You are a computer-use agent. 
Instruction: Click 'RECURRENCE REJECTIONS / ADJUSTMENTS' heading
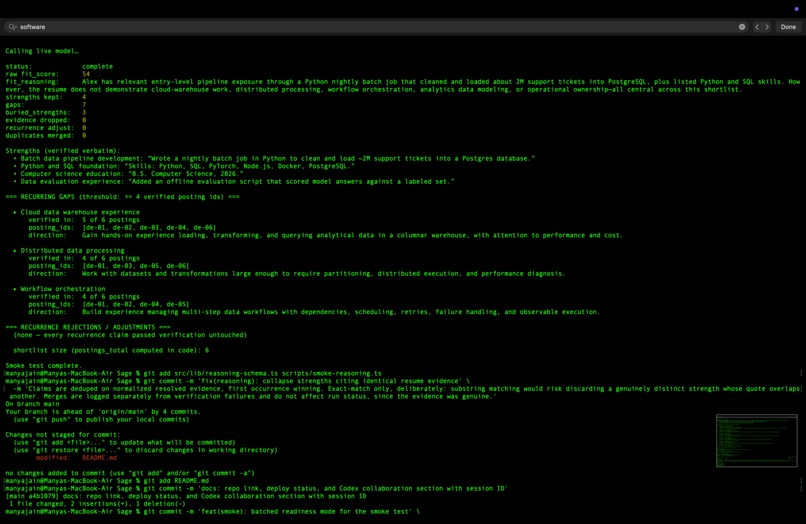tap(87, 327)
